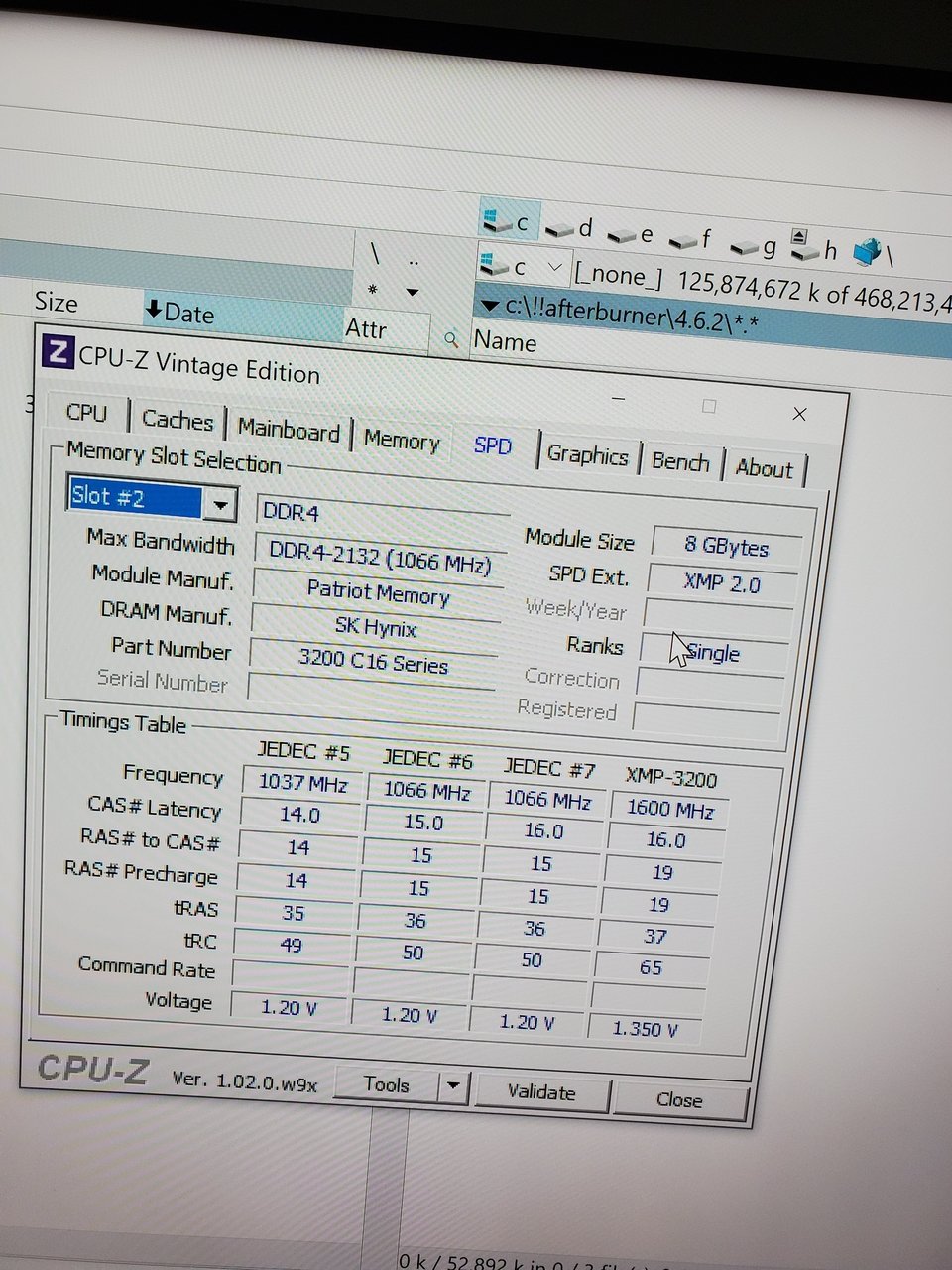Click the Tools button
Viewport: 952px width, 1270px height.
click(386, 1084)
